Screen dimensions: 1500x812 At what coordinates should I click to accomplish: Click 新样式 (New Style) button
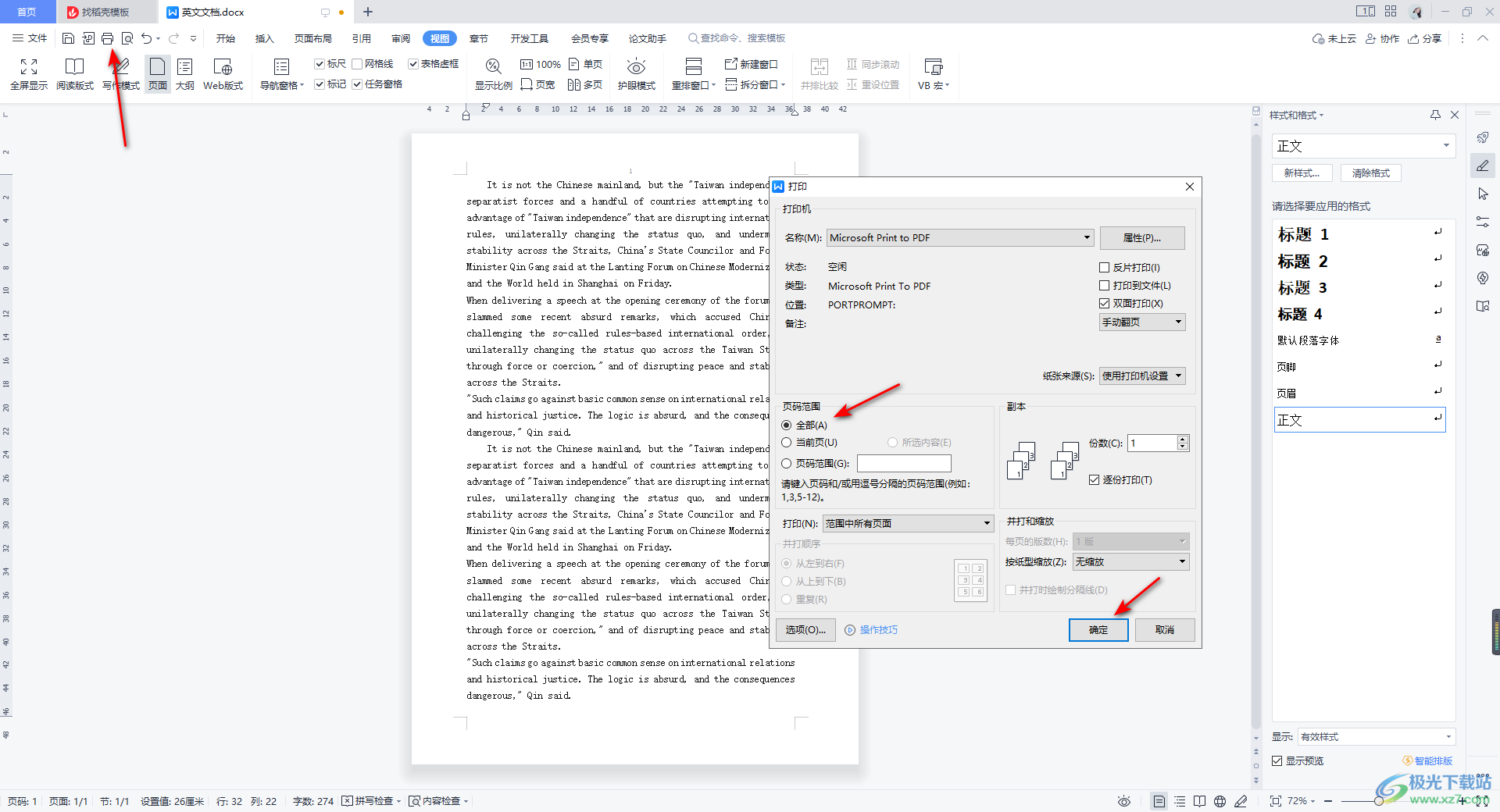pyautogui.click(x=1302, y=173)
